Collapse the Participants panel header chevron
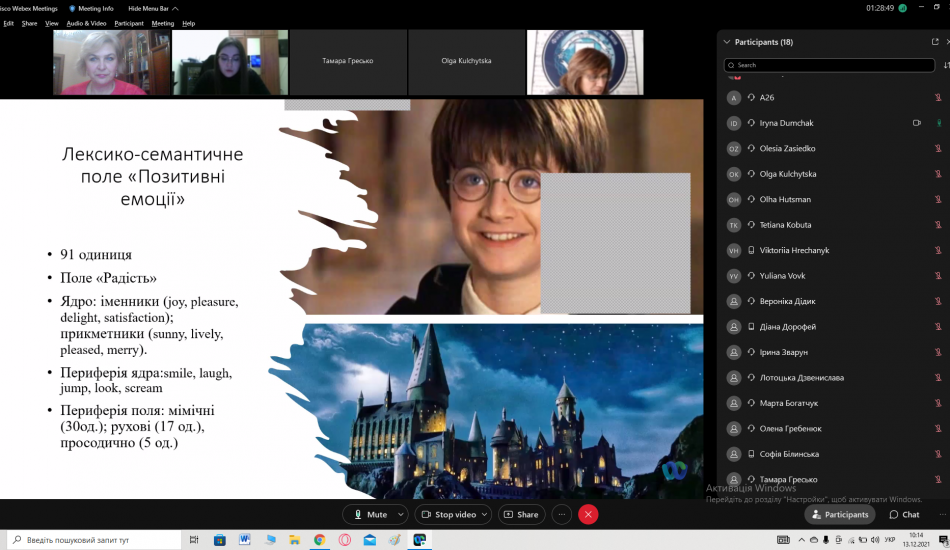This screenshot has width=950, height=550. 726,42
